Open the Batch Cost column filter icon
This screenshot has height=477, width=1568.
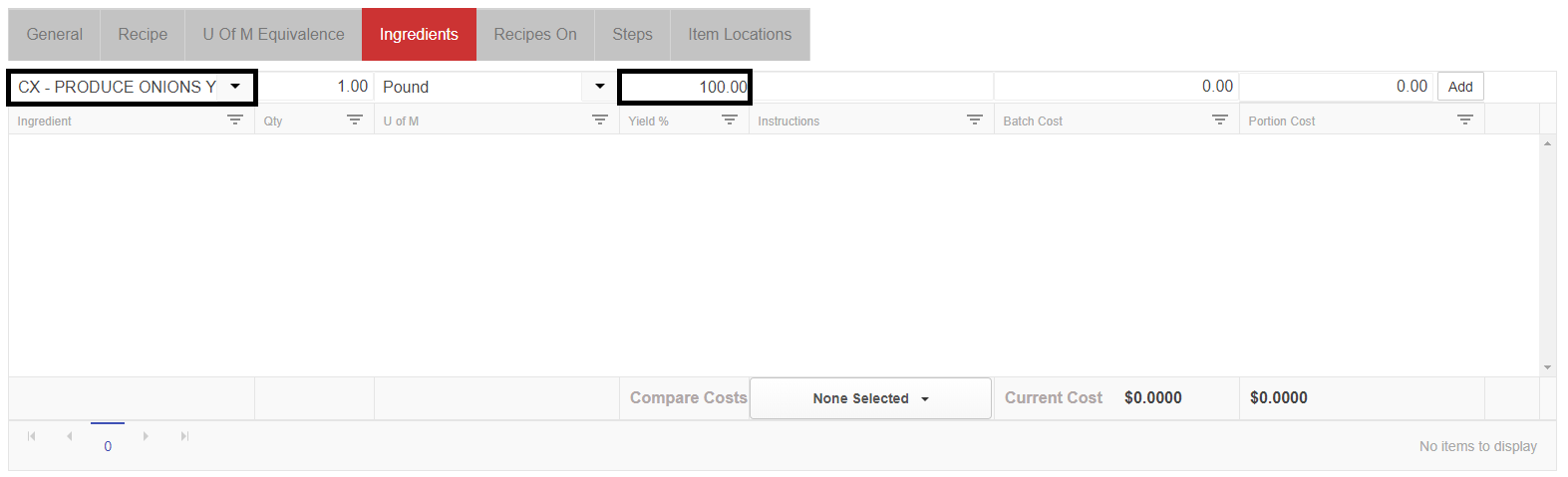coord(1220,119)
